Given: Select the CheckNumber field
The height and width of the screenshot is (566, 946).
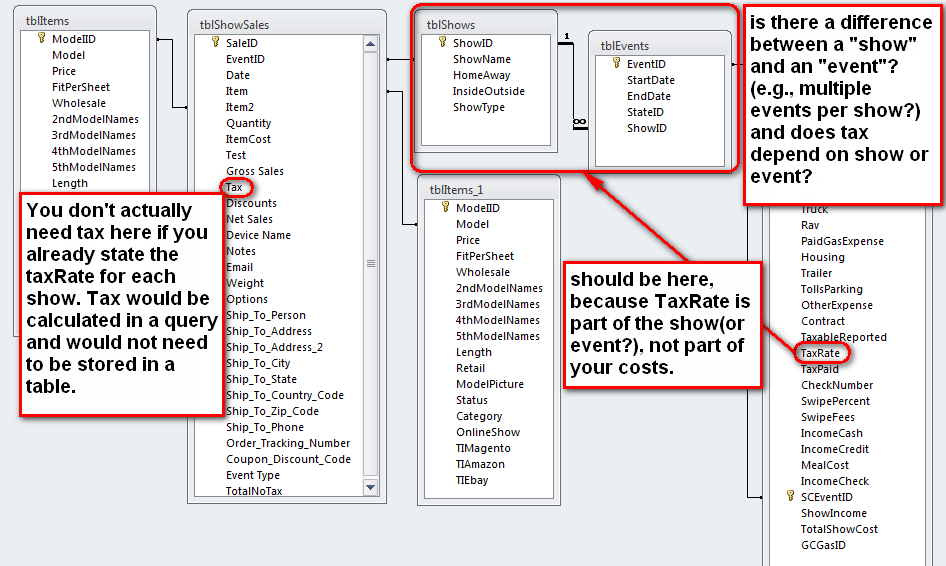Looking at the screenshot, I should (x=836, y=385).
